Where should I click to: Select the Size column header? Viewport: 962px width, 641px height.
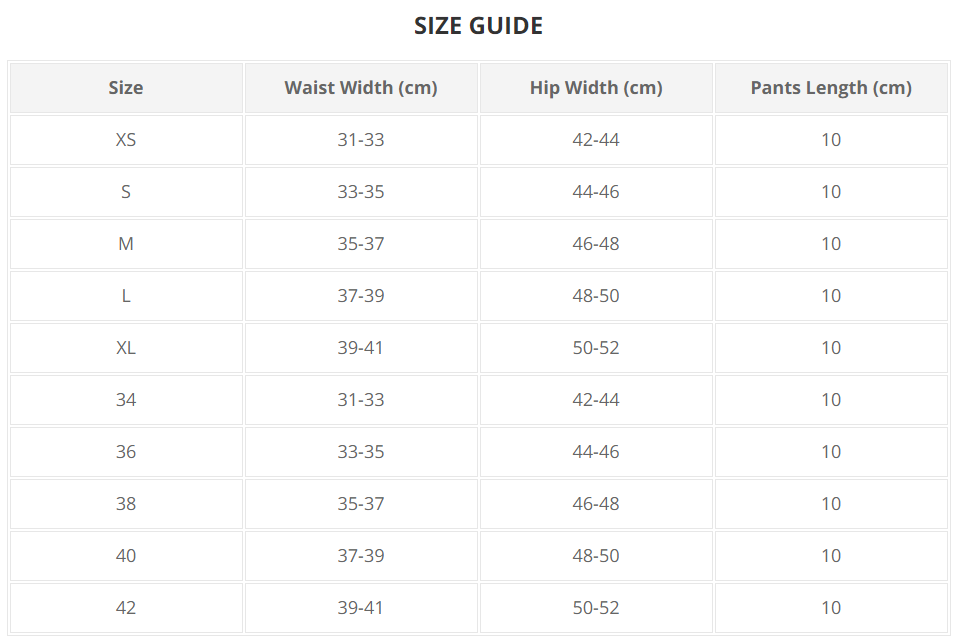126,88
